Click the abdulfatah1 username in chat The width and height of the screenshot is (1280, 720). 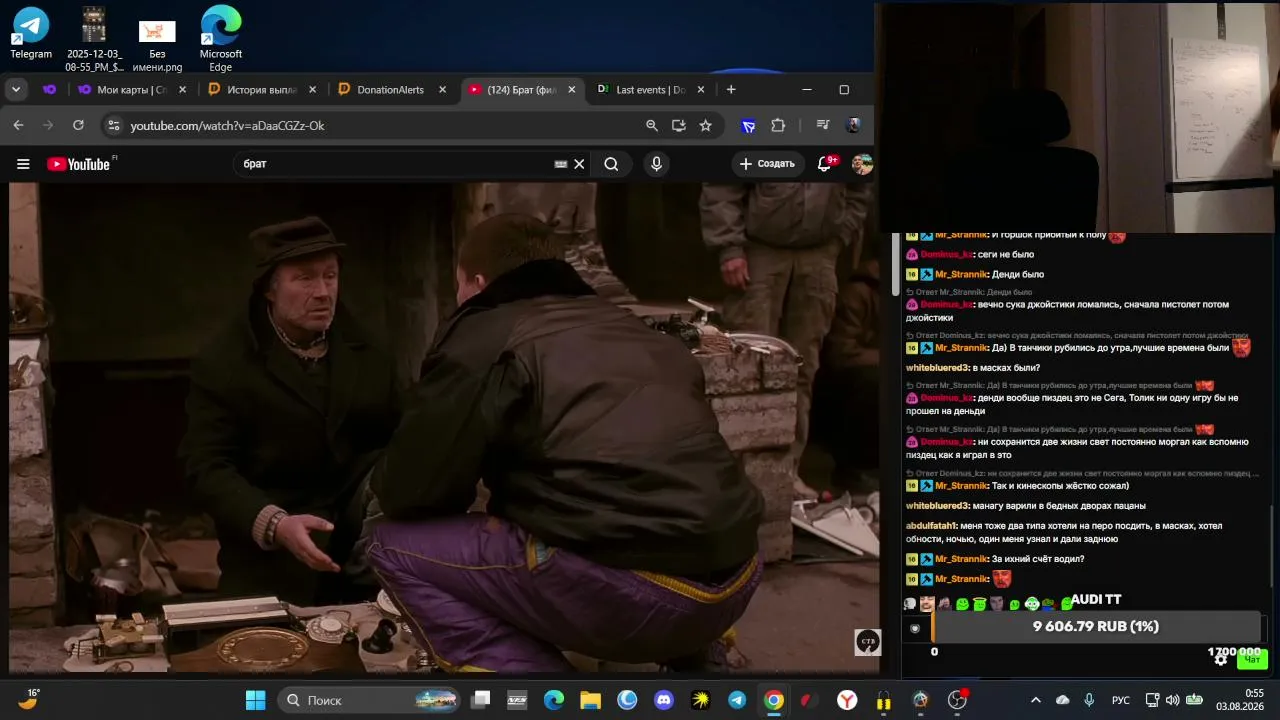pos(932,526)
